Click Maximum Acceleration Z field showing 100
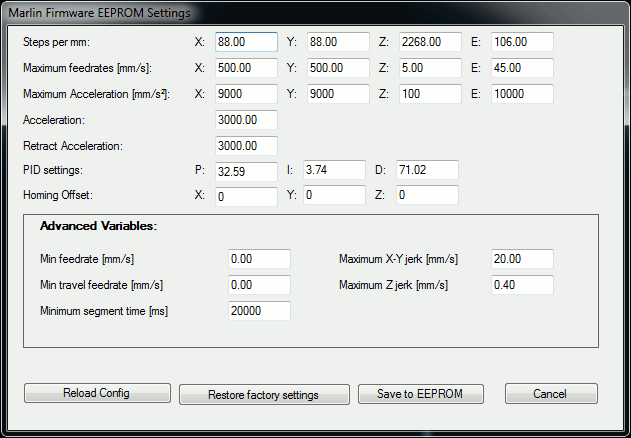 coord(430,94)
